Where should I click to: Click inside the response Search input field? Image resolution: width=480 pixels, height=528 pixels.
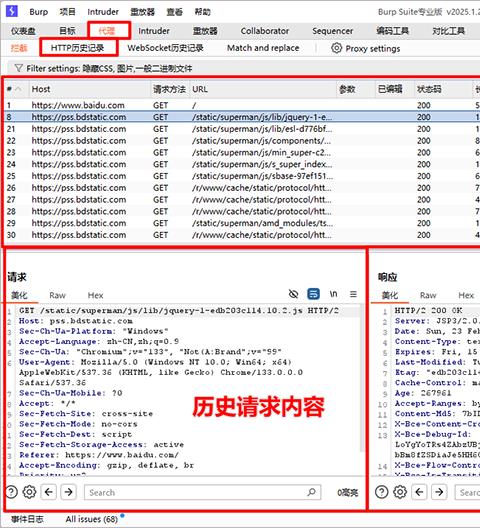[468, 492]
